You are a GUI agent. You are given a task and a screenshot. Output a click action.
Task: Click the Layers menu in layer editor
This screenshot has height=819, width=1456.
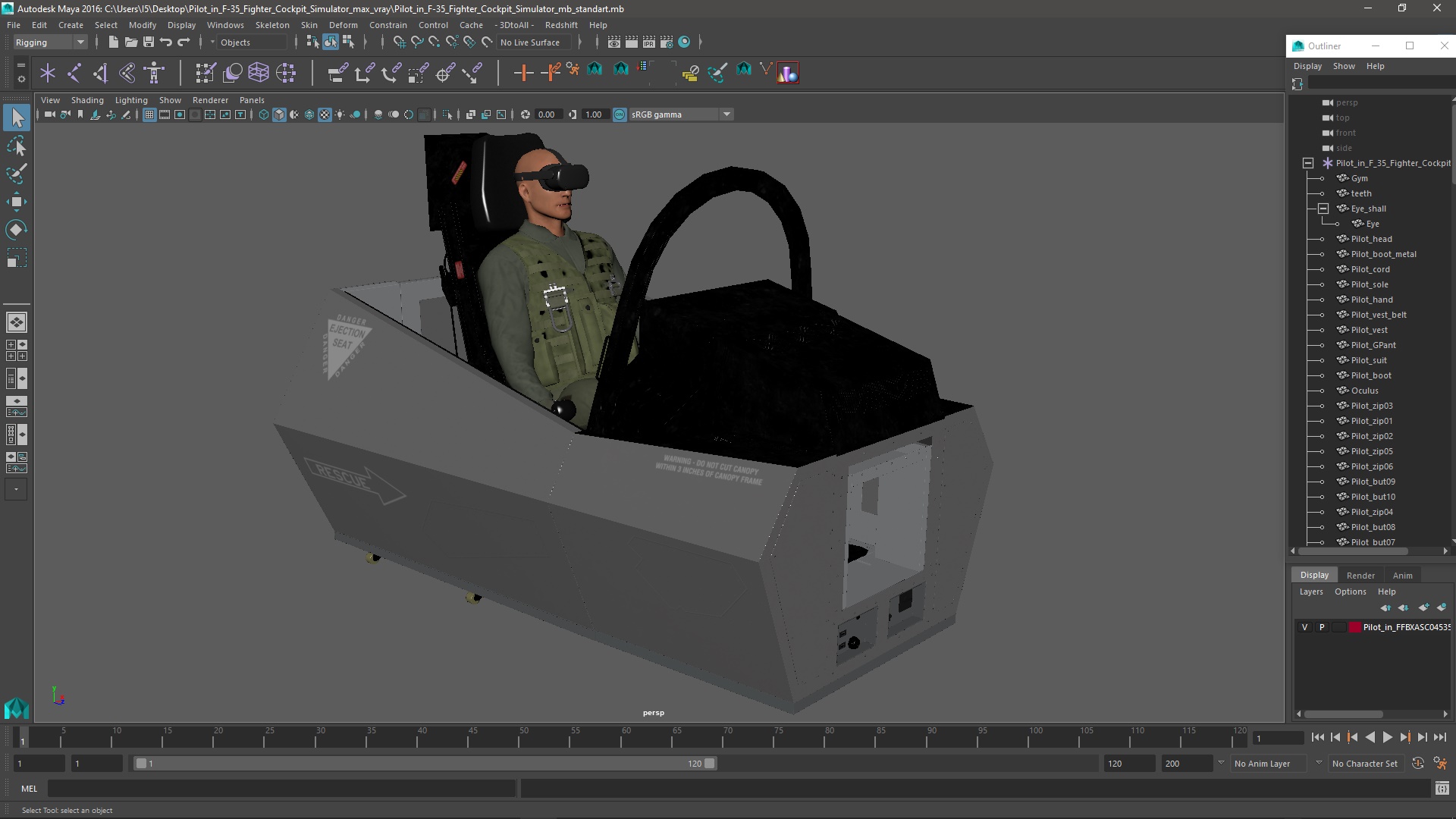(x=1310, y=592)
